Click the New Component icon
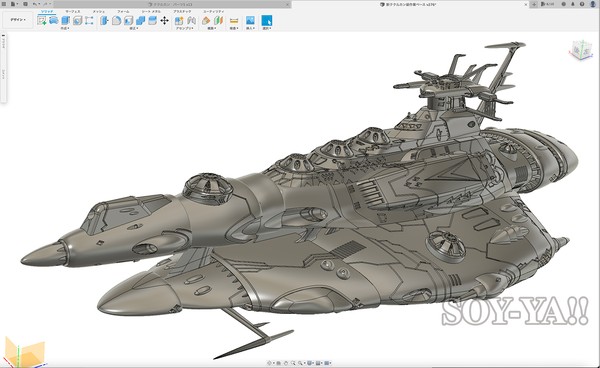The height and width of the screenshot is (368, 600). tap(179, 20)
